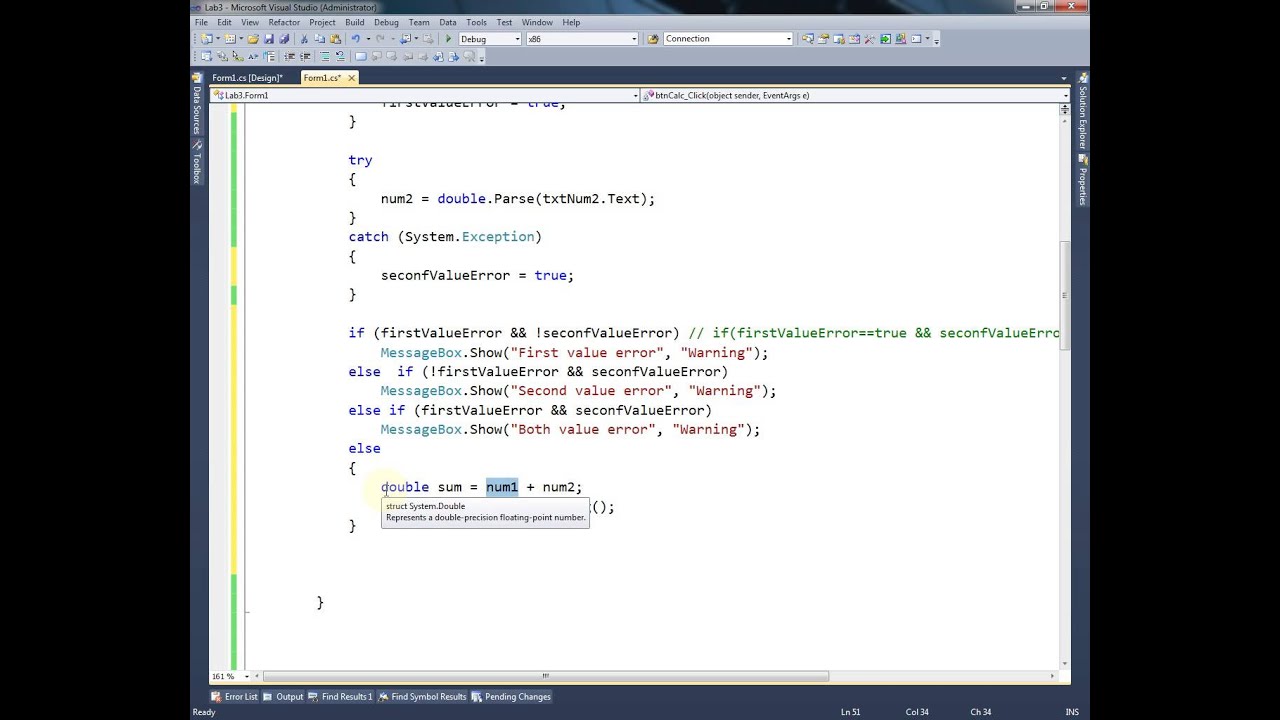Close the Form1.cs* tab

(x=352, y=78)
